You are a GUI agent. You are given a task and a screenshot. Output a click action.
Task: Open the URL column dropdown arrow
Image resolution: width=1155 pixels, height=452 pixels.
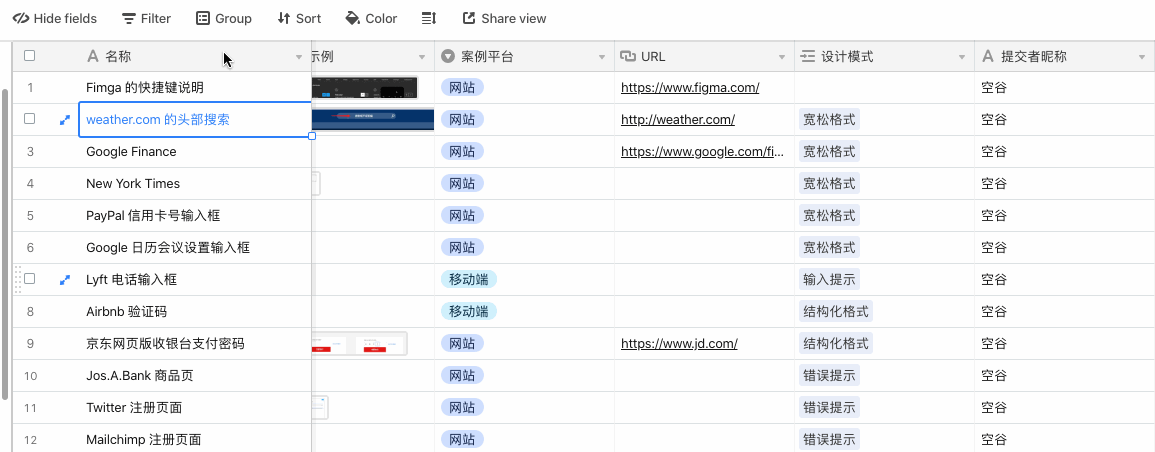782,57
